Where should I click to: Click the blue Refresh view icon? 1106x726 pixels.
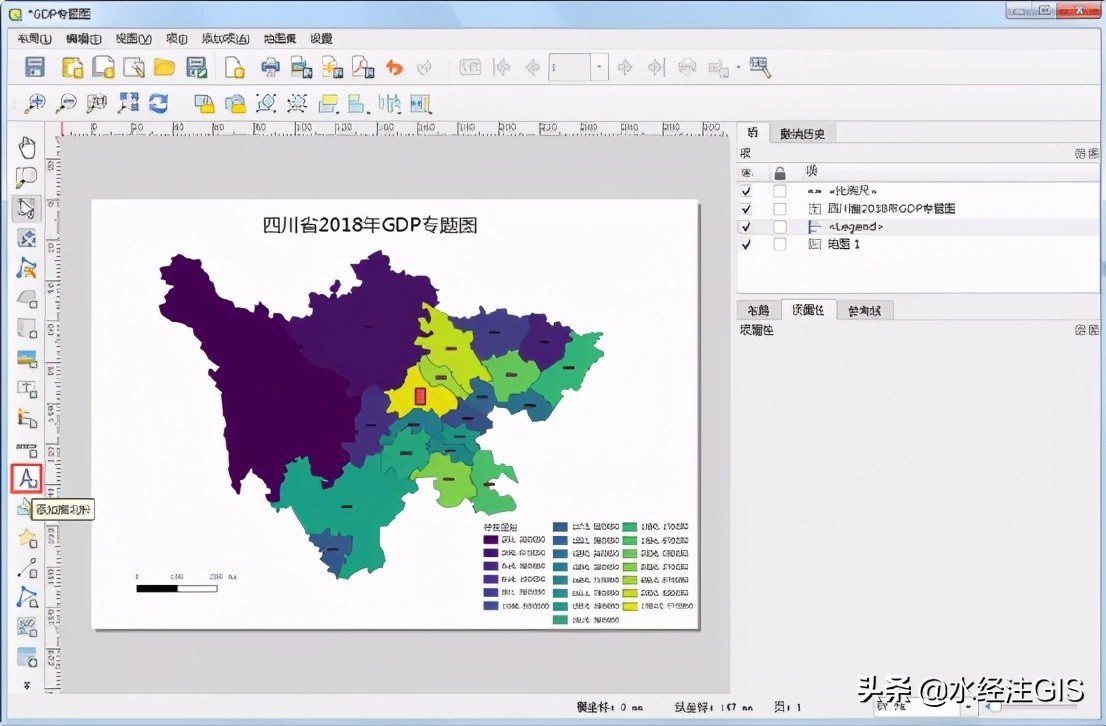coord(158,104)
